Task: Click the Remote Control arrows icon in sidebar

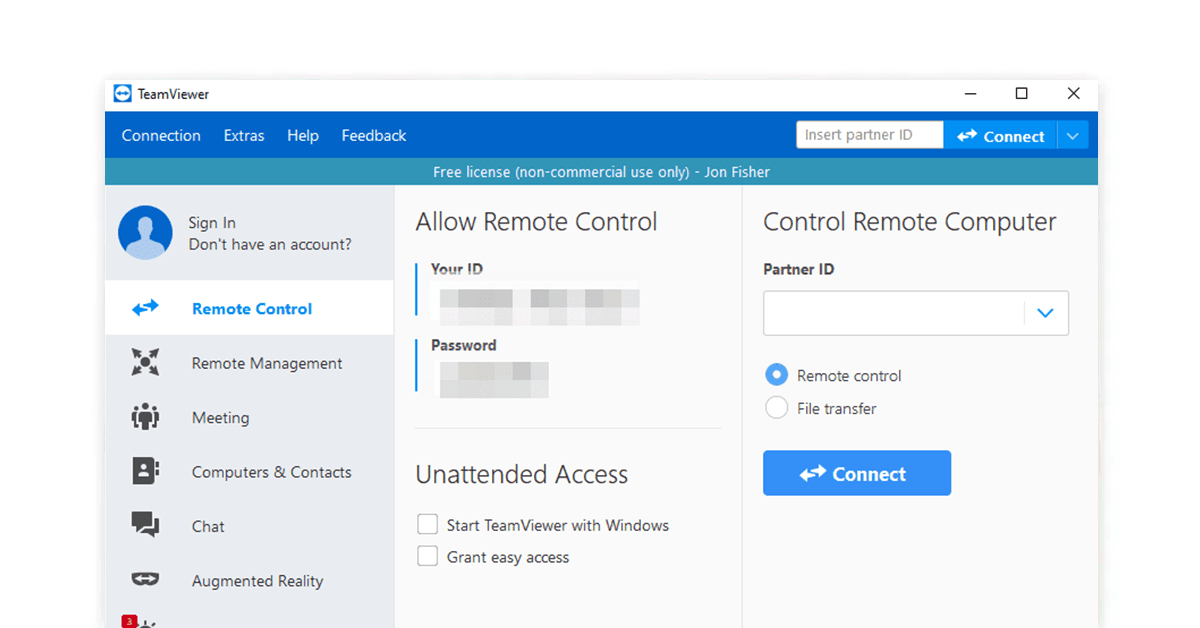Action: click(x=145, y=308)
